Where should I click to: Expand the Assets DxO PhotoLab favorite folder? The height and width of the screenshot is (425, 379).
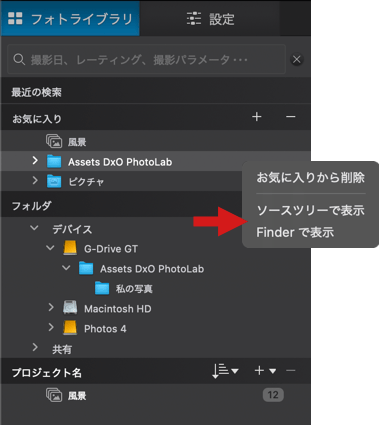[x=35, y=161]
